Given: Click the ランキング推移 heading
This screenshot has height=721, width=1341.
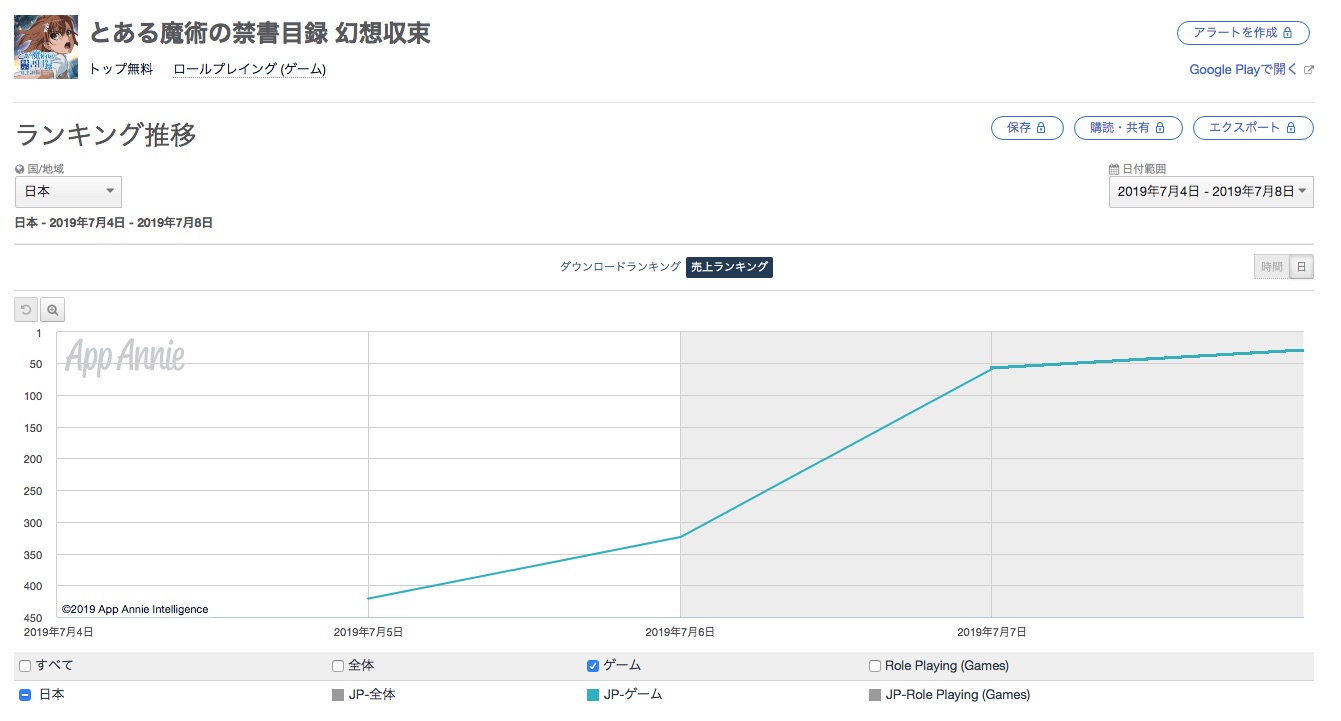Looking at the screenshot, I should pyautogui.click(x=106, y=135).
